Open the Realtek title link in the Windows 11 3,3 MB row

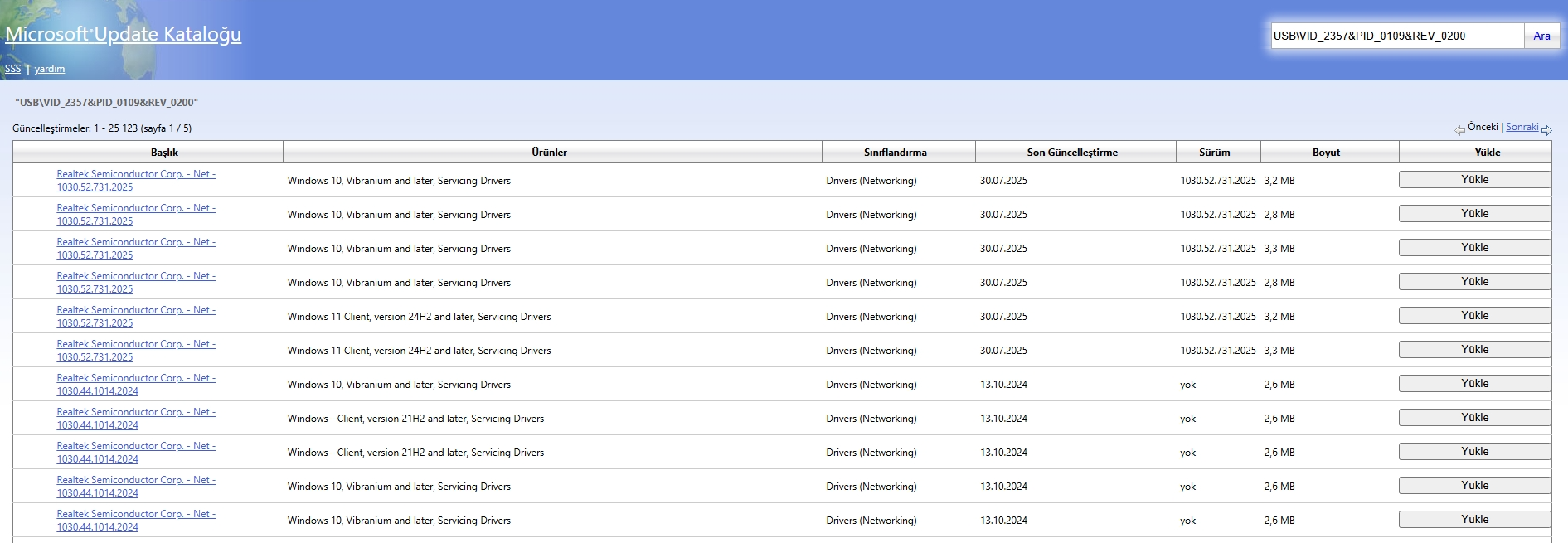[x=136, y=351]
